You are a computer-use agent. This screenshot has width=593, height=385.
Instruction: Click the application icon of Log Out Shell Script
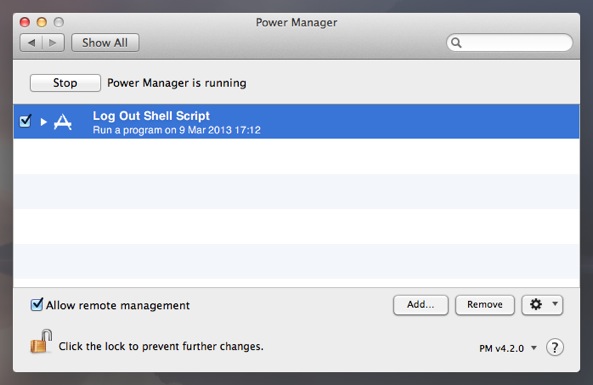coord(63,122)
